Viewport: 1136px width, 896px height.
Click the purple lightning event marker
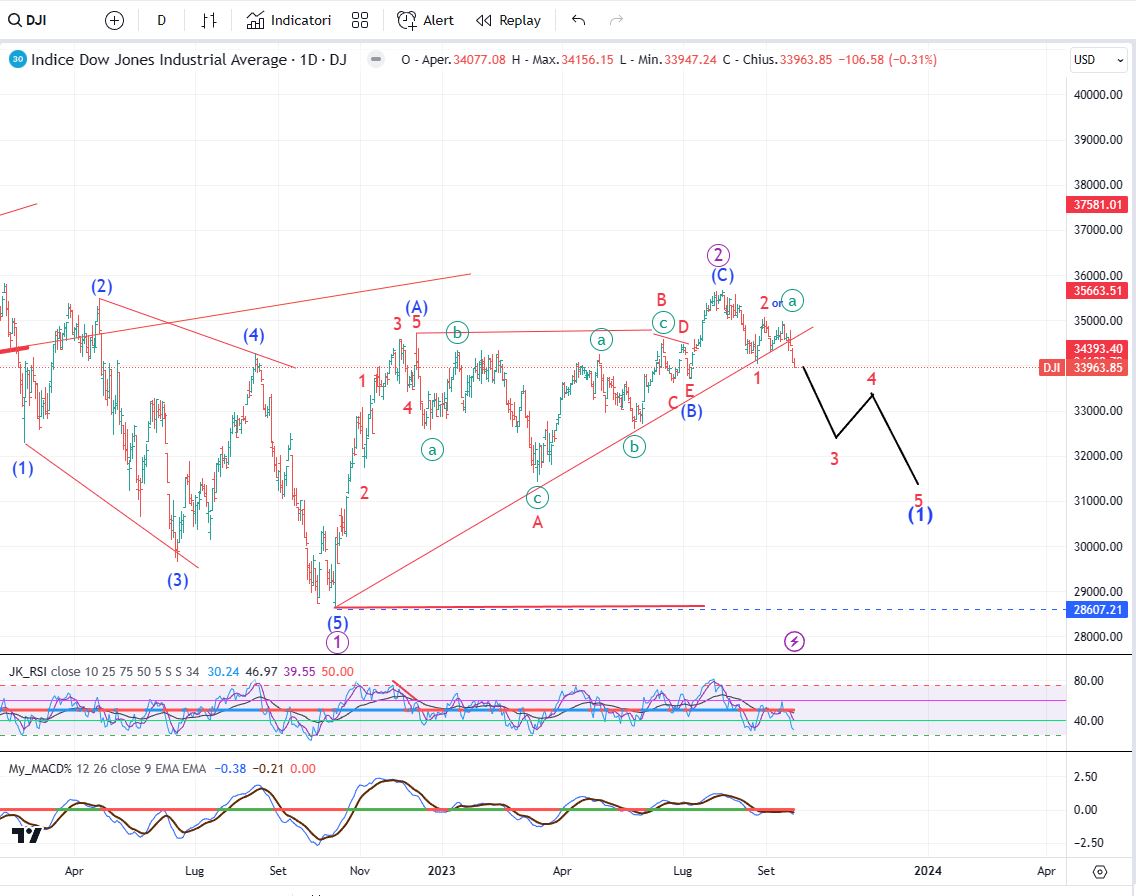[x=795, y=641]
